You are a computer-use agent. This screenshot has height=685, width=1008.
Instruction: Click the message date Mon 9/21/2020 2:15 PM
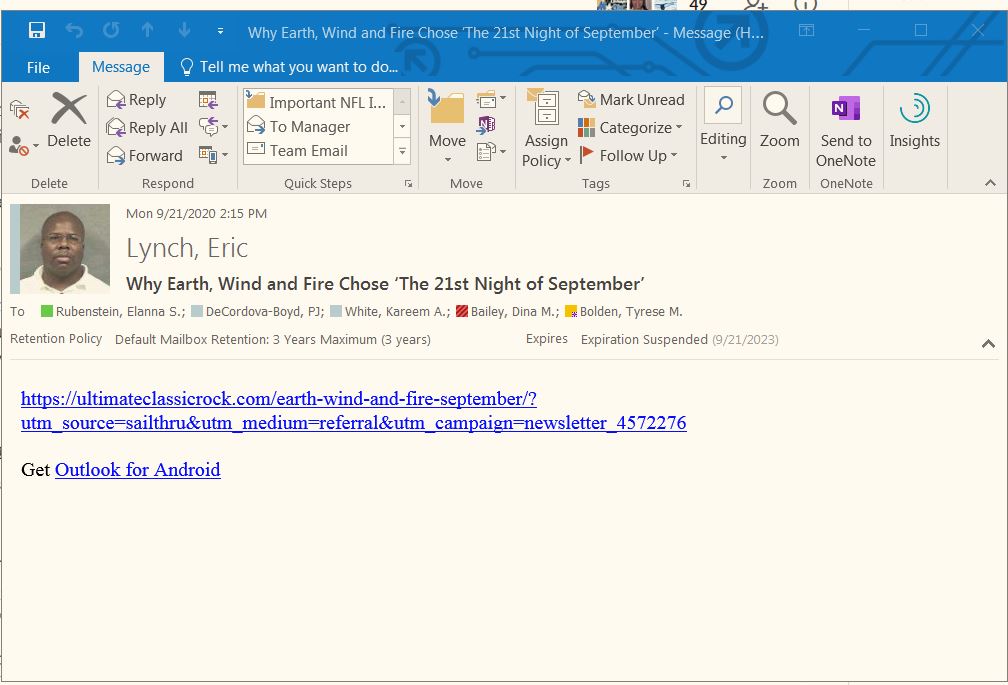196,213
